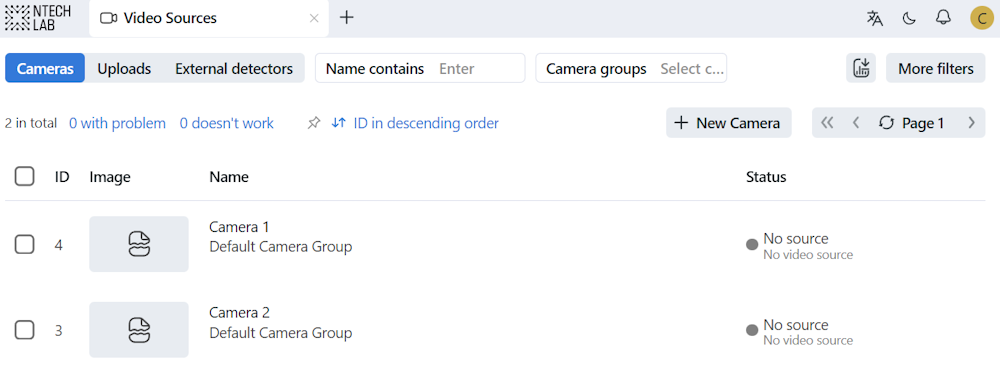Viewport: 1000px width, 370px height.
Task: Click the 2 in total count
Action: [31, 123]
